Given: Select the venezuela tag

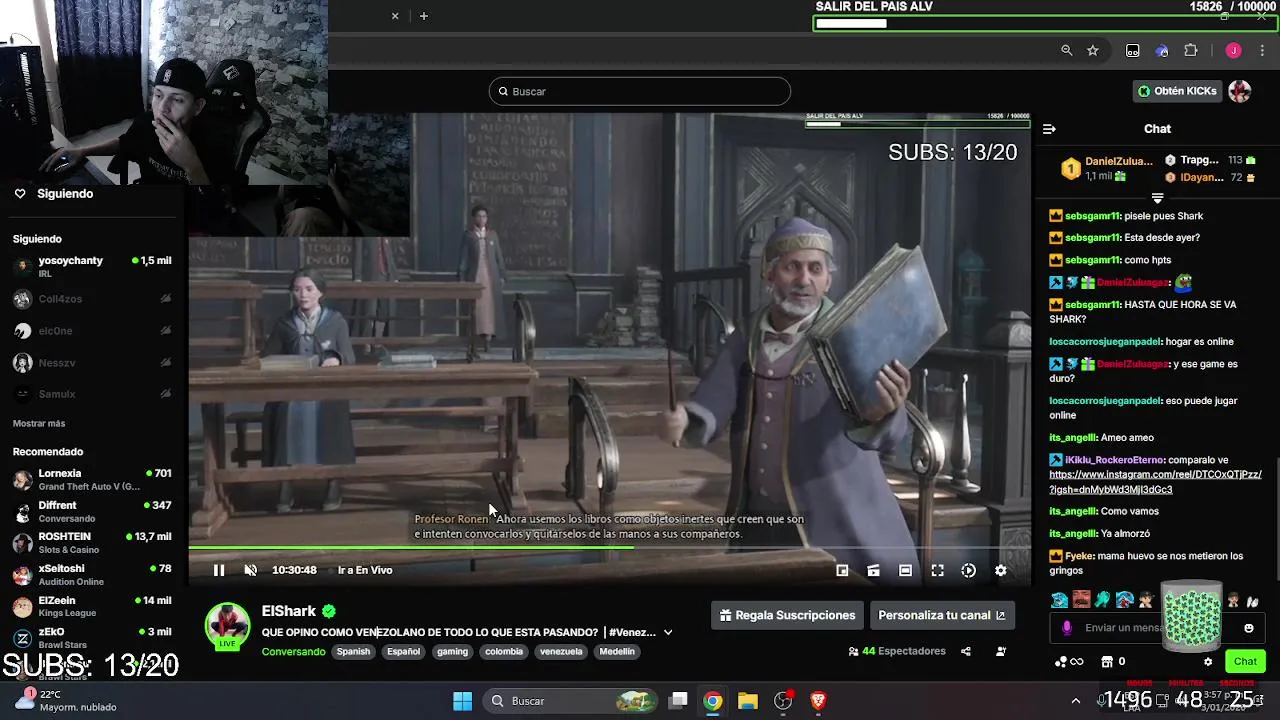Looking at the screenshot, I should coord(561,651).
